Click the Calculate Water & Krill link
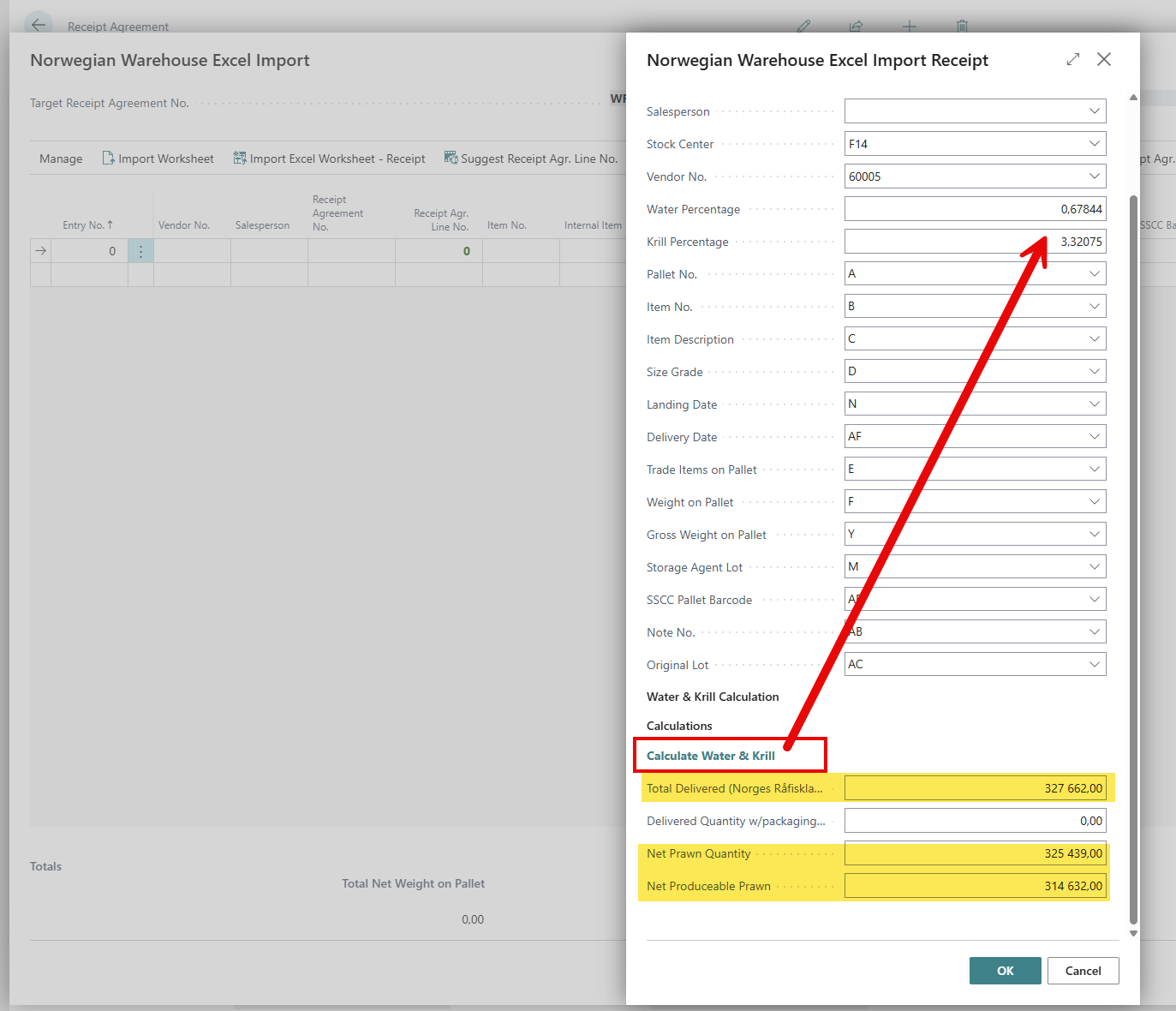This screenshot has width=1176, height=1011. (710, 756)
